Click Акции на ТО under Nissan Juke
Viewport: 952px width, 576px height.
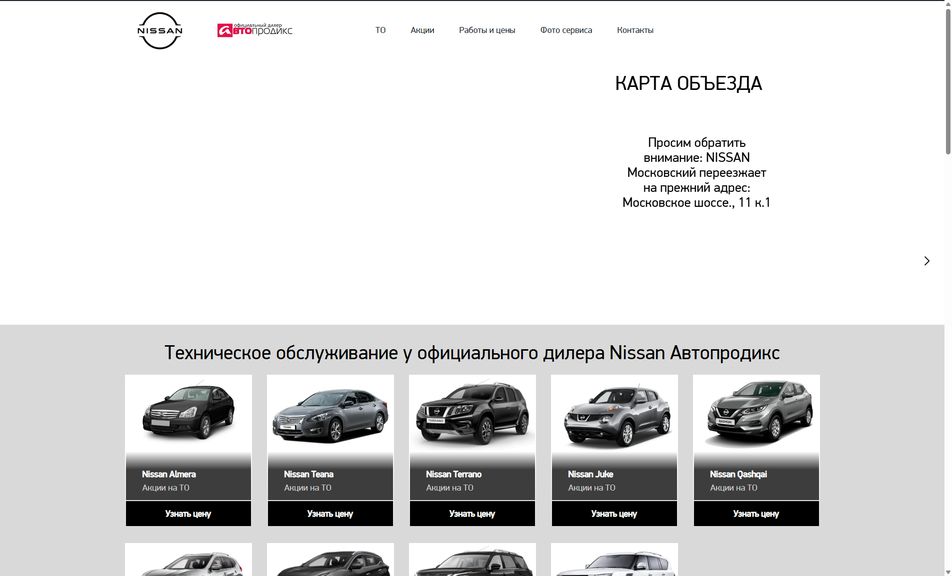tap(592, 487)
